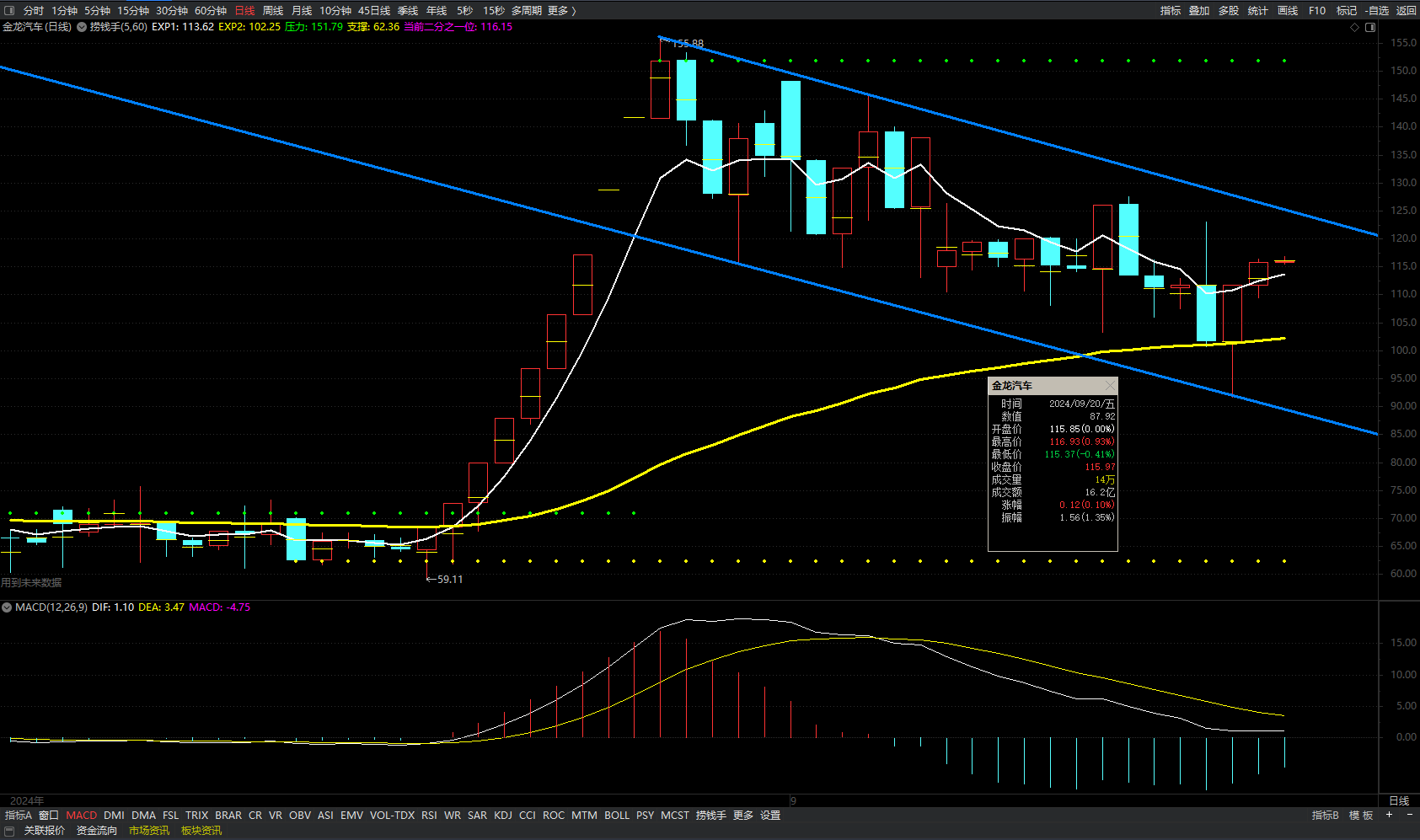The image size is (1420, 840).
Task: Click the diamond icon above price axis
Action: [1355, 27]
